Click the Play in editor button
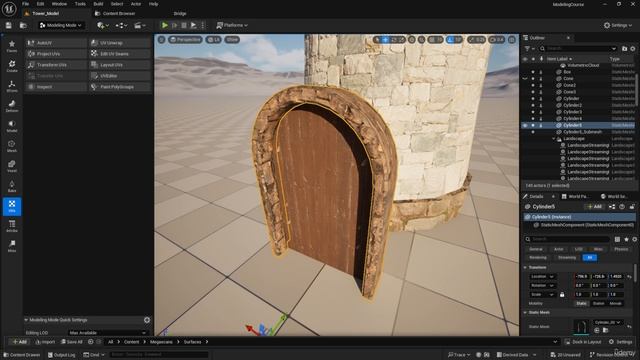This screenshot has width=640, height=360. (x=165, y=25)
